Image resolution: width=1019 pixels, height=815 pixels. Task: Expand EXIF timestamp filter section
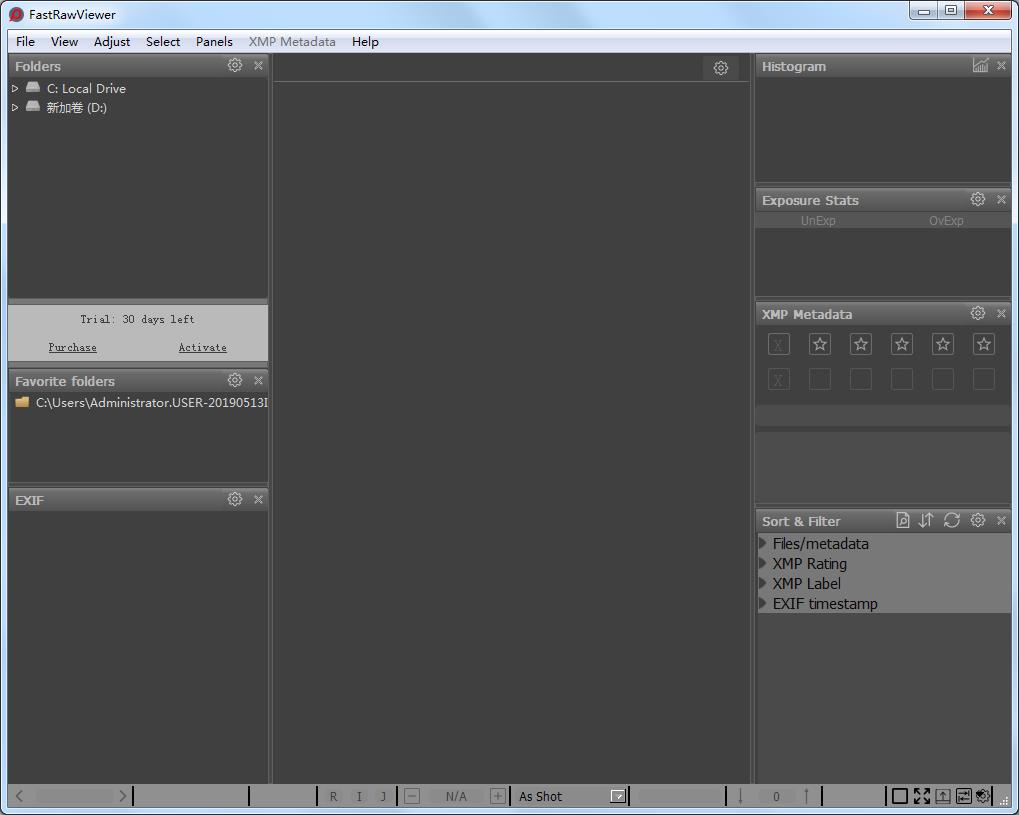tap(763, 603)
